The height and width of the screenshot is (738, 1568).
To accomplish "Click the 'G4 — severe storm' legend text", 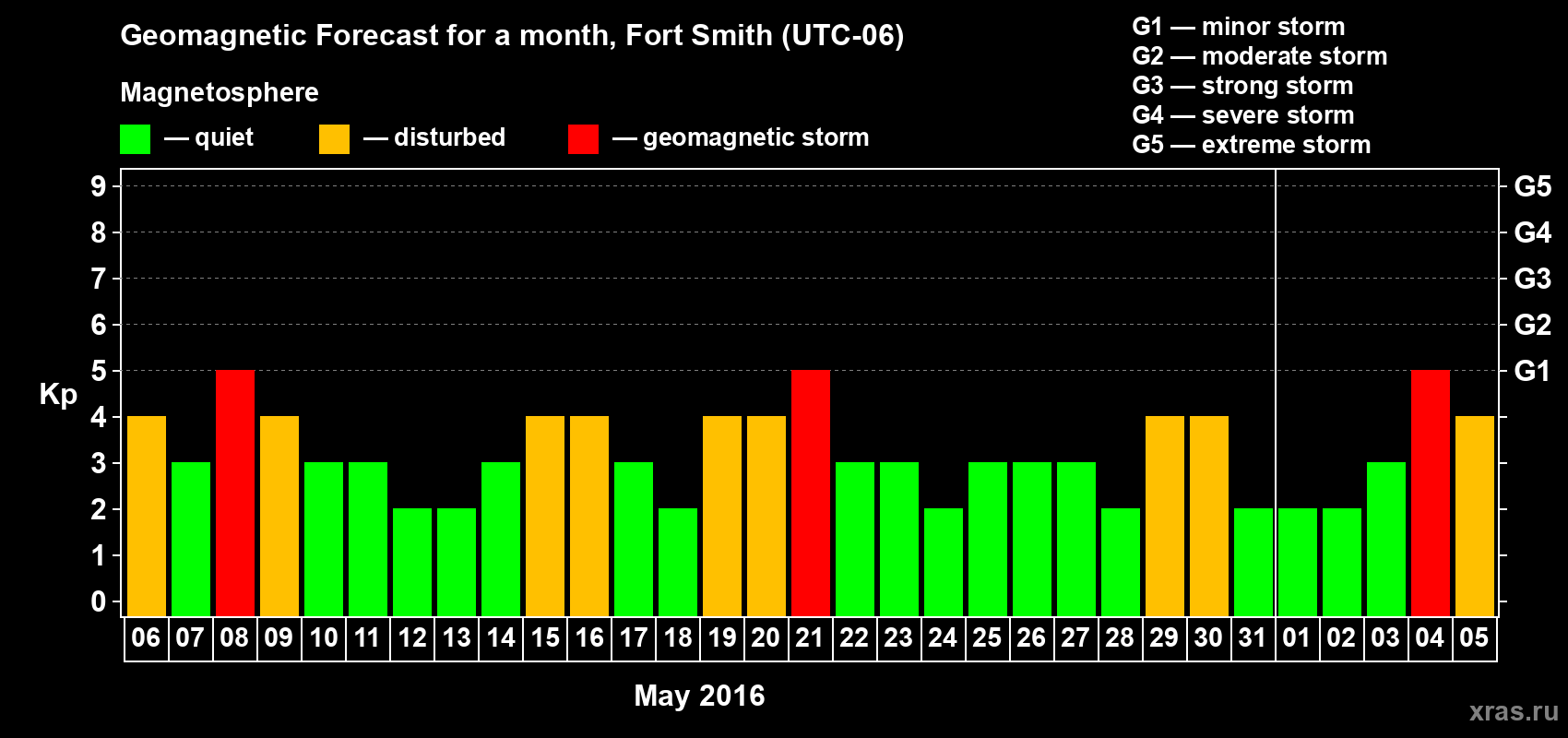I will [1243, 115].
